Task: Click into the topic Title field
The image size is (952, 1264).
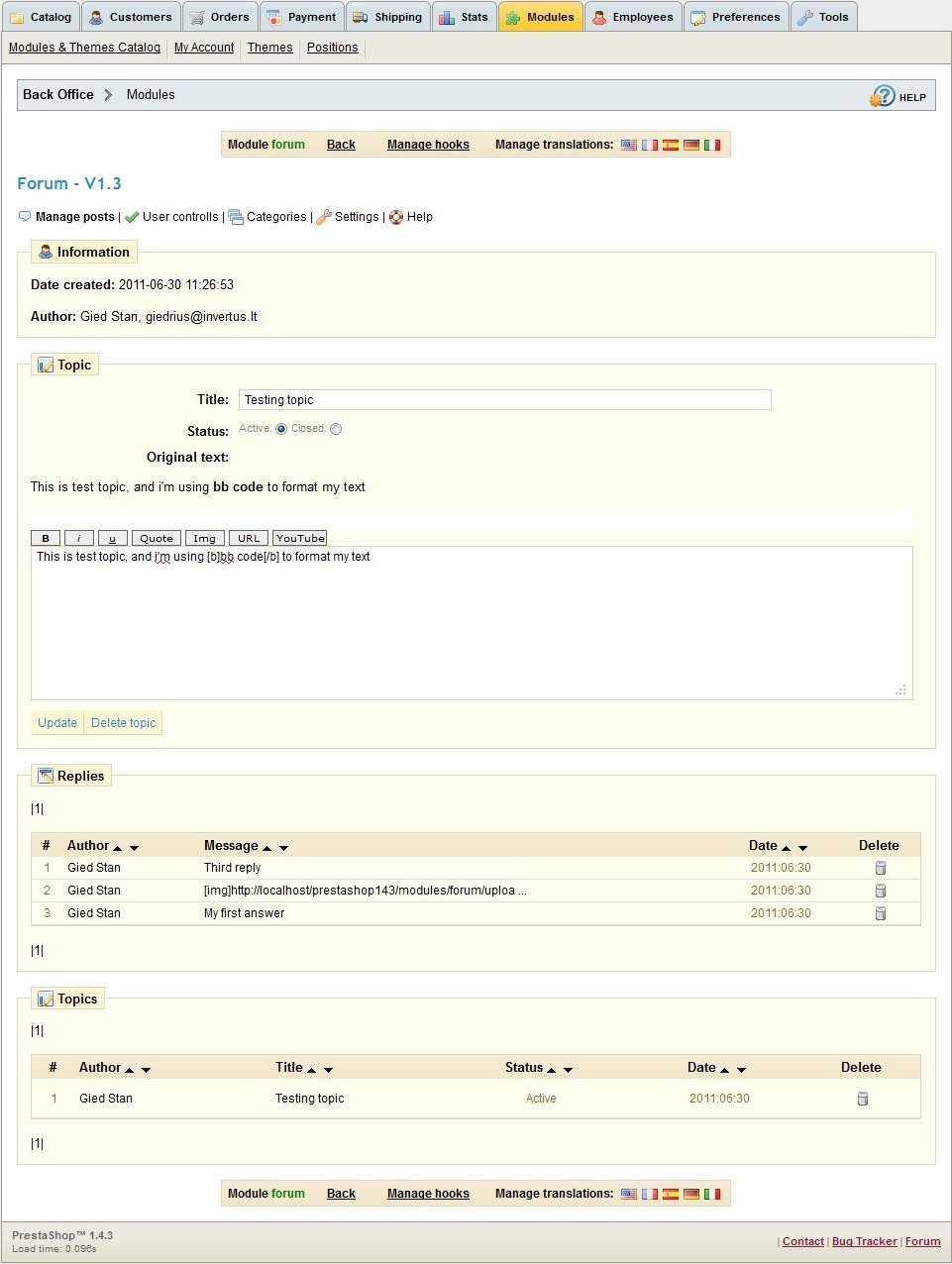Action: 504,400
